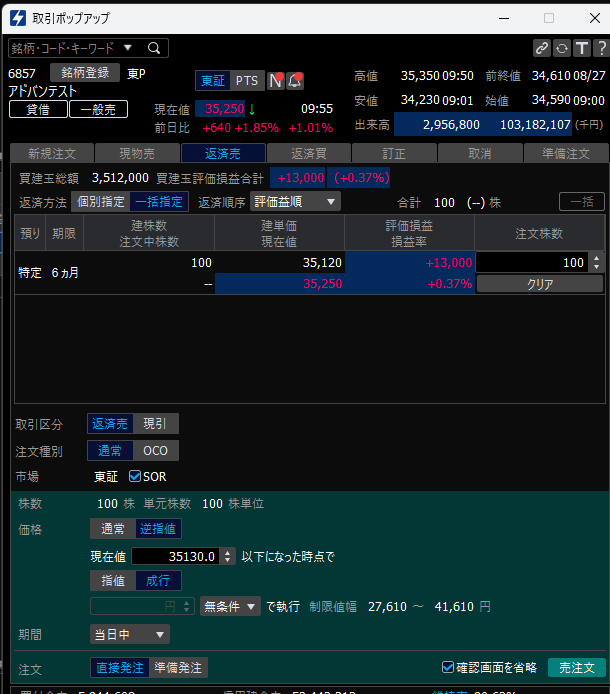This screenshot has height=694, width=610.
Task: Open 取消 tab
Action: [480, 153]
